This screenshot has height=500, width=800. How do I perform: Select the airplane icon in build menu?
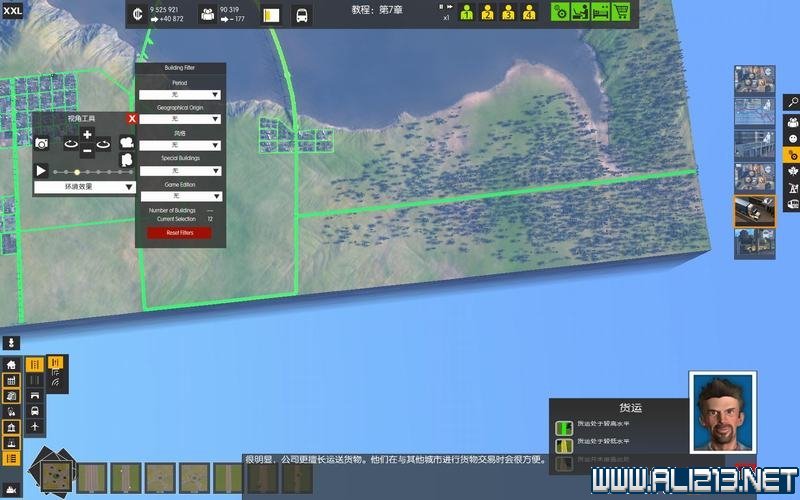pos(35,426)
